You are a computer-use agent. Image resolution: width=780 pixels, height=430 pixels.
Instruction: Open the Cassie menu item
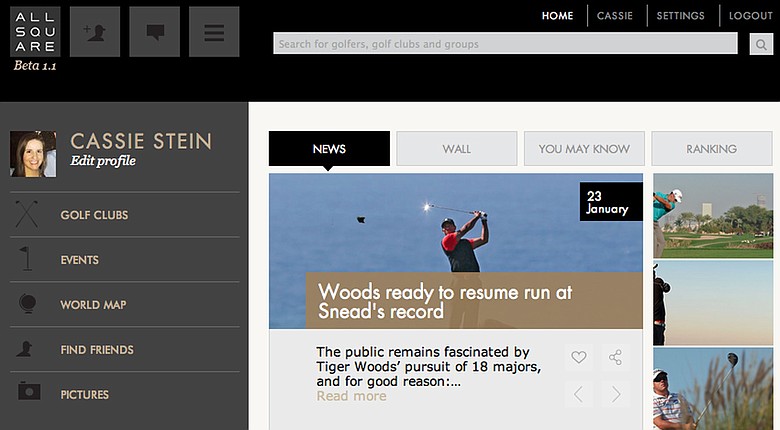[x=615, y=16]
